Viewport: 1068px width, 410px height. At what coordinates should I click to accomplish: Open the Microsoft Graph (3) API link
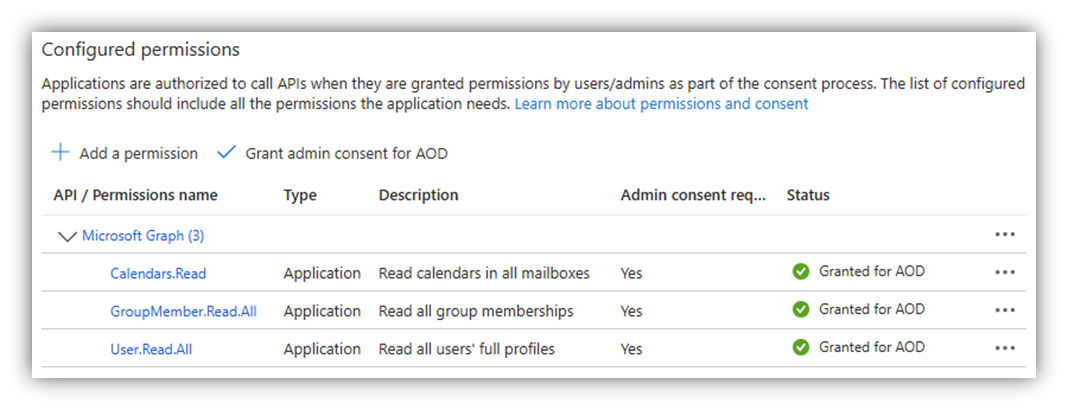pyautogui.click(x=143, y=236)
